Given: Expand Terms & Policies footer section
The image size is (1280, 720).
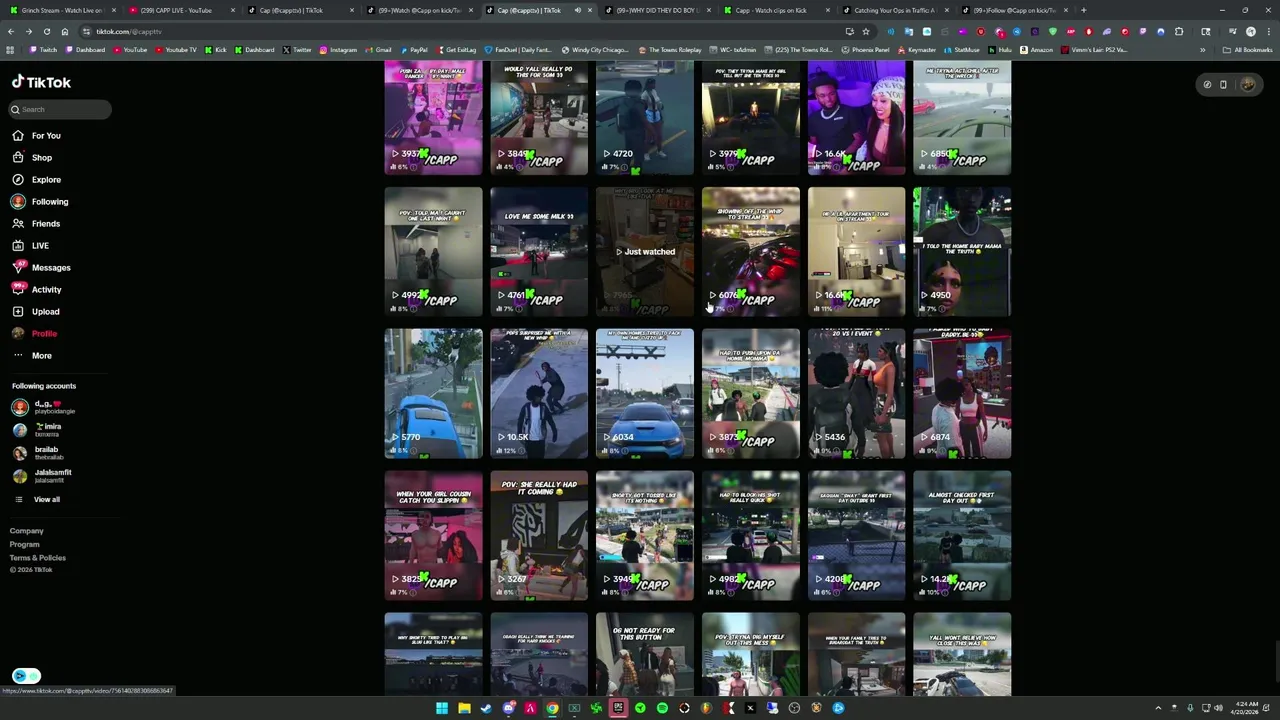Looking at the screenshot, I should coord(38,557).
